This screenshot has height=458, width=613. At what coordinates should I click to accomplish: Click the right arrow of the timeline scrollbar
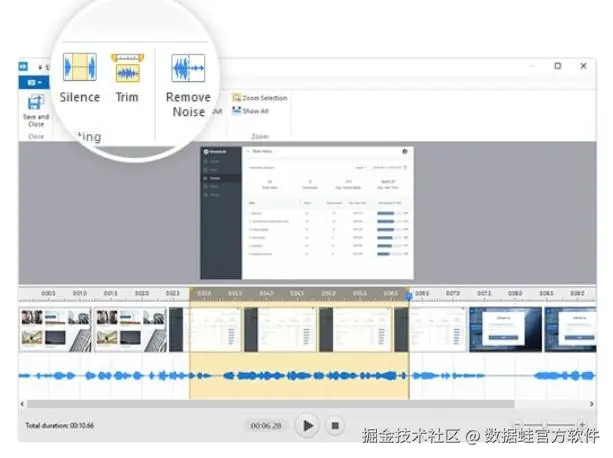click(x=592, y=404)
